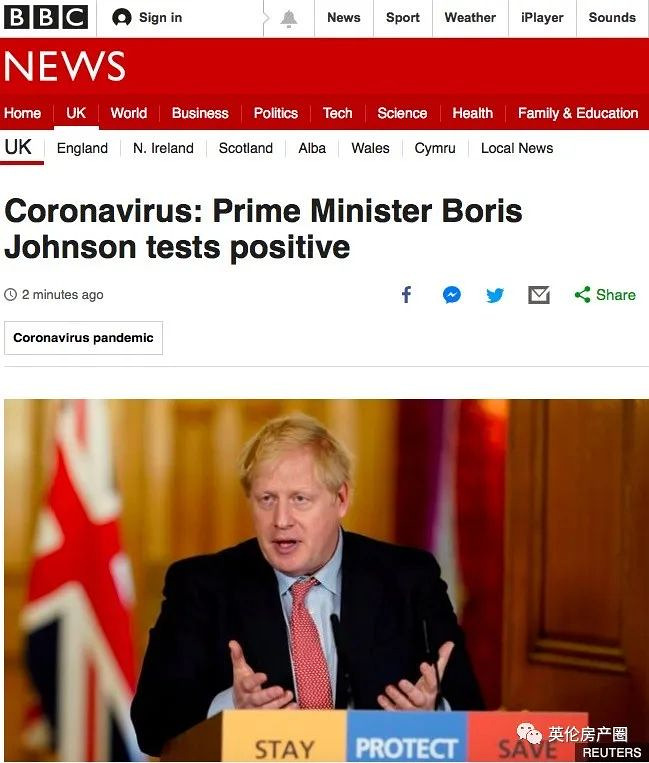Open Family & Education section
This screenshot has height=763, width=649.
click(x=578, y=113)
